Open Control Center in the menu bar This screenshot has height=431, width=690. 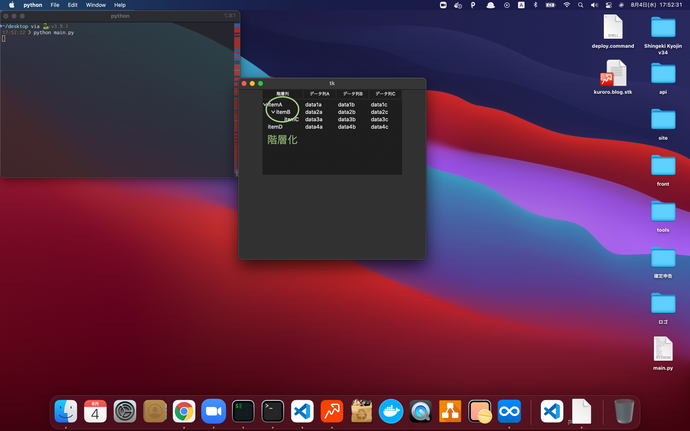609,5
